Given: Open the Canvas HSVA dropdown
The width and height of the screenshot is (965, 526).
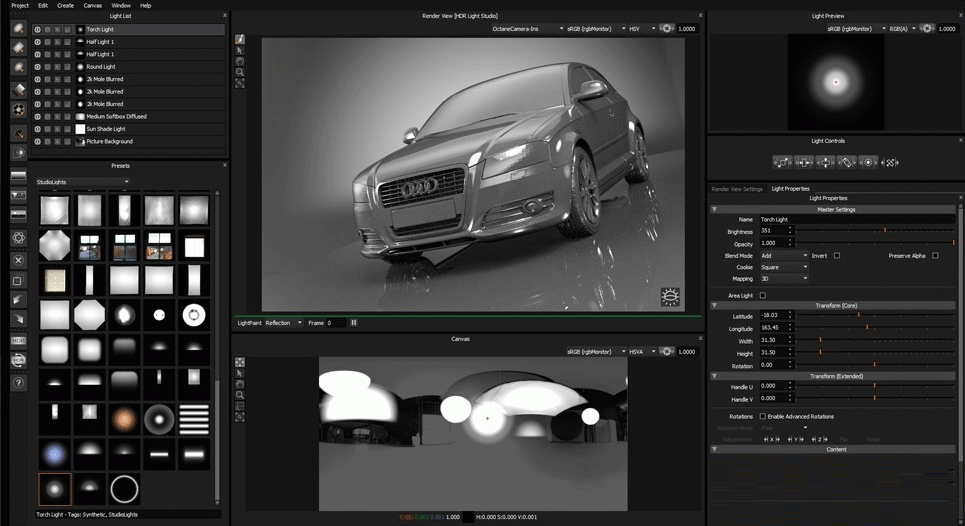Looking at the screenshot, I should (641, 351).
